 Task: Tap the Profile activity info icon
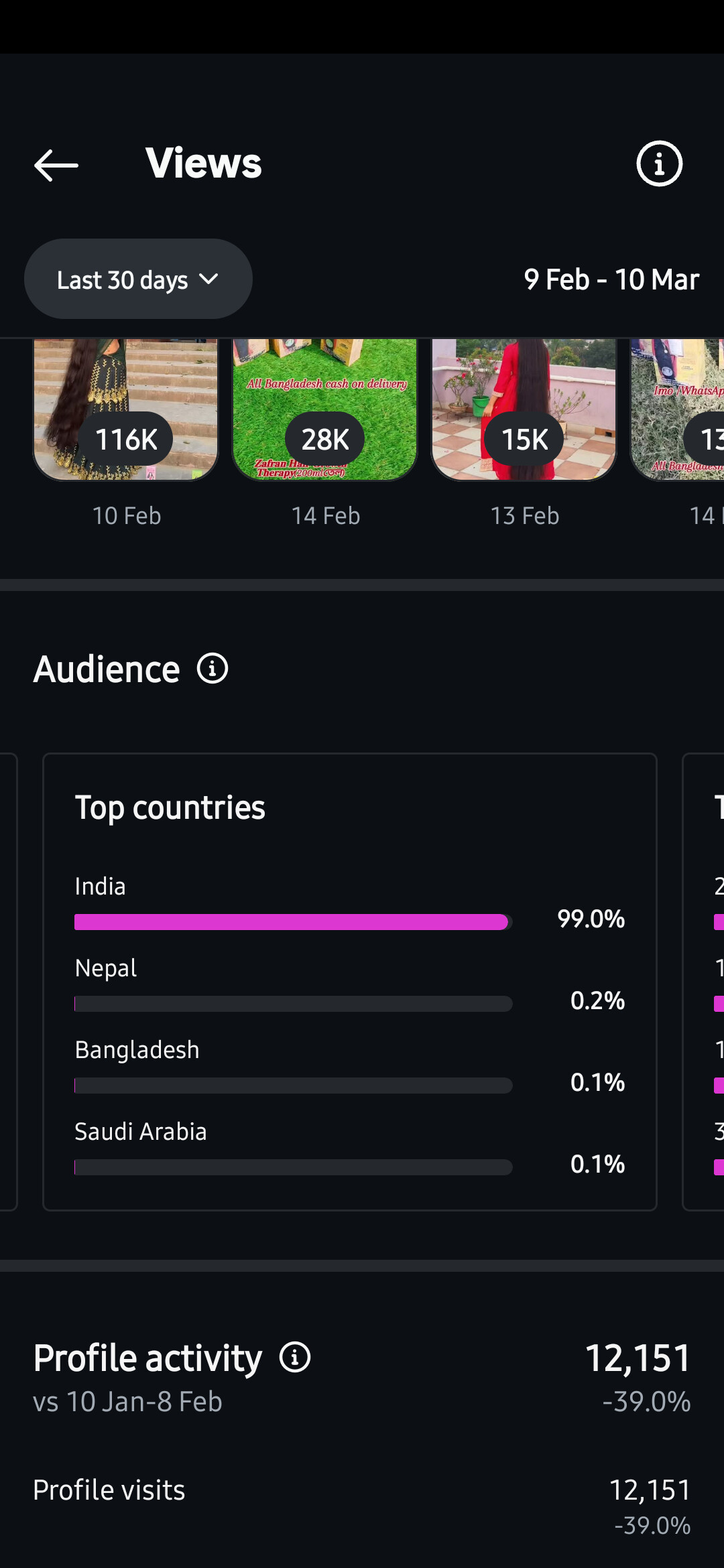click(x=295, y=1358)
